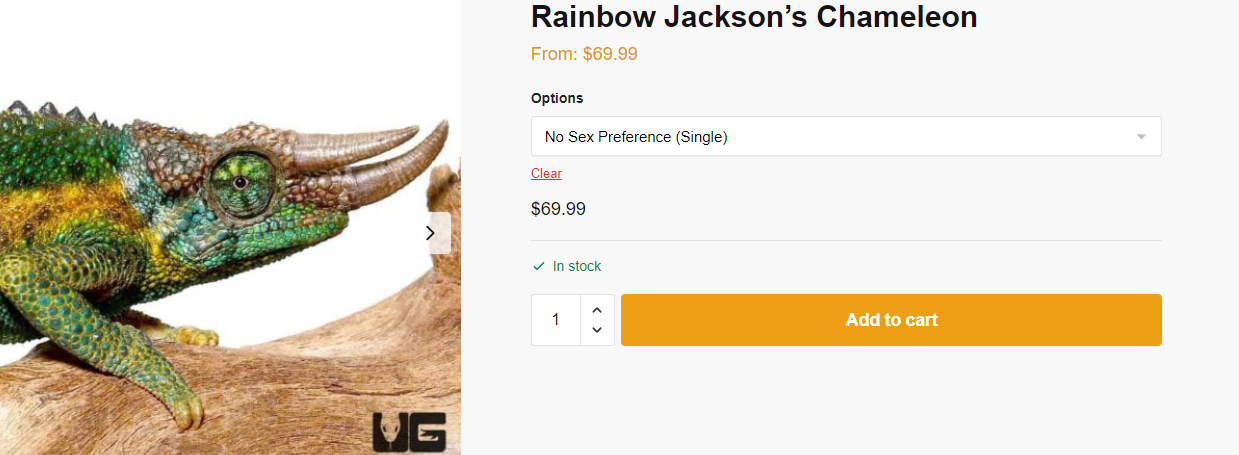Viewport: 1239px width, 455px height.
Task: Show the next product image arrow
Action: pos(431,233)
